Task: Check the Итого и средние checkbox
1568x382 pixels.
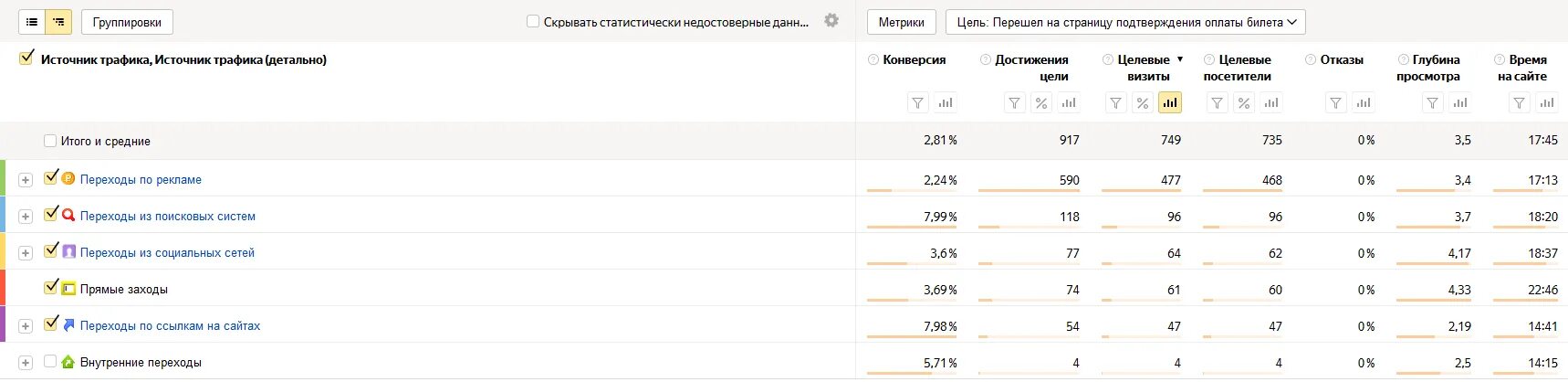Action: tap(50, 141)
